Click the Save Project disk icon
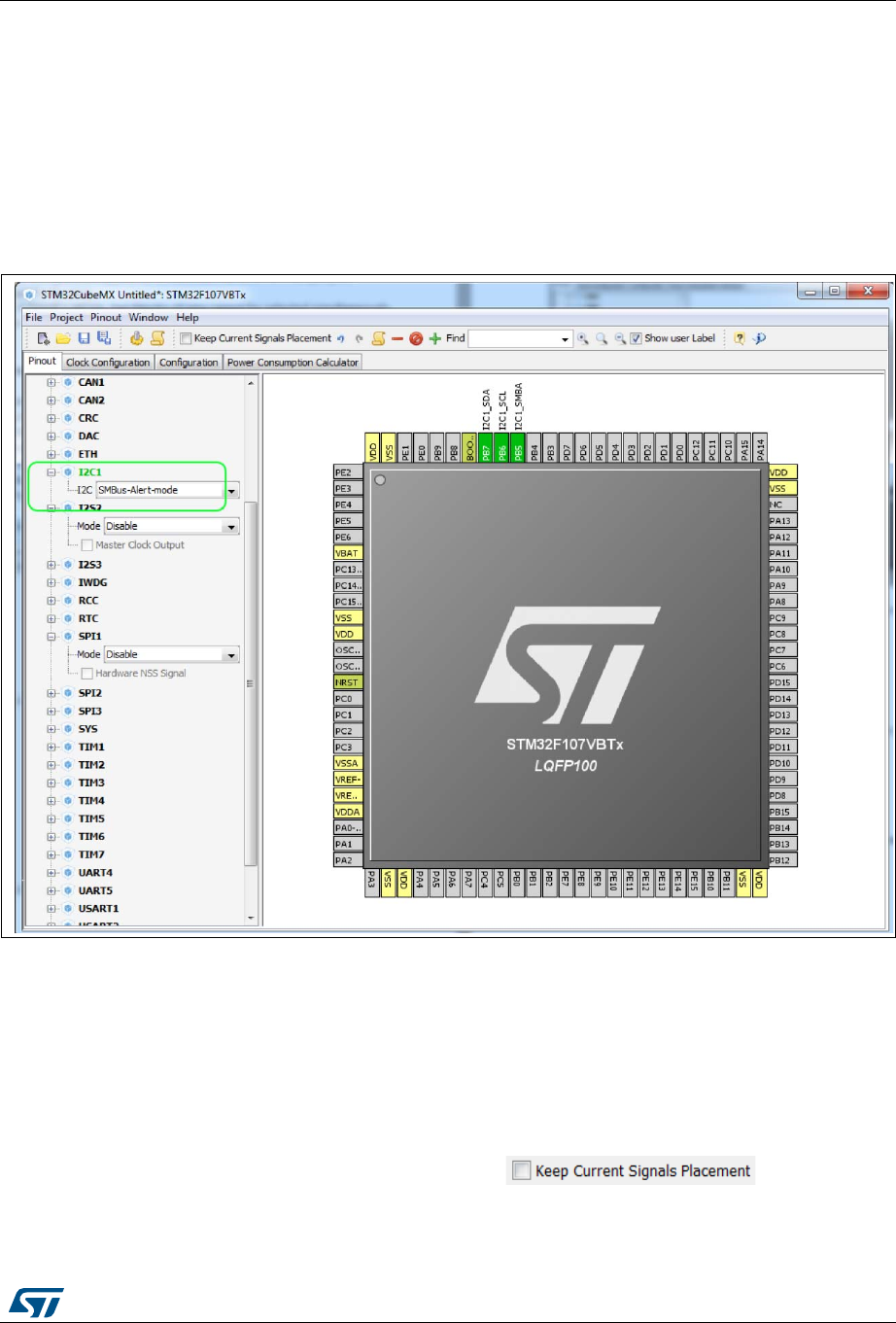Viewport: 896px width, 1323px height. (84, 338)
